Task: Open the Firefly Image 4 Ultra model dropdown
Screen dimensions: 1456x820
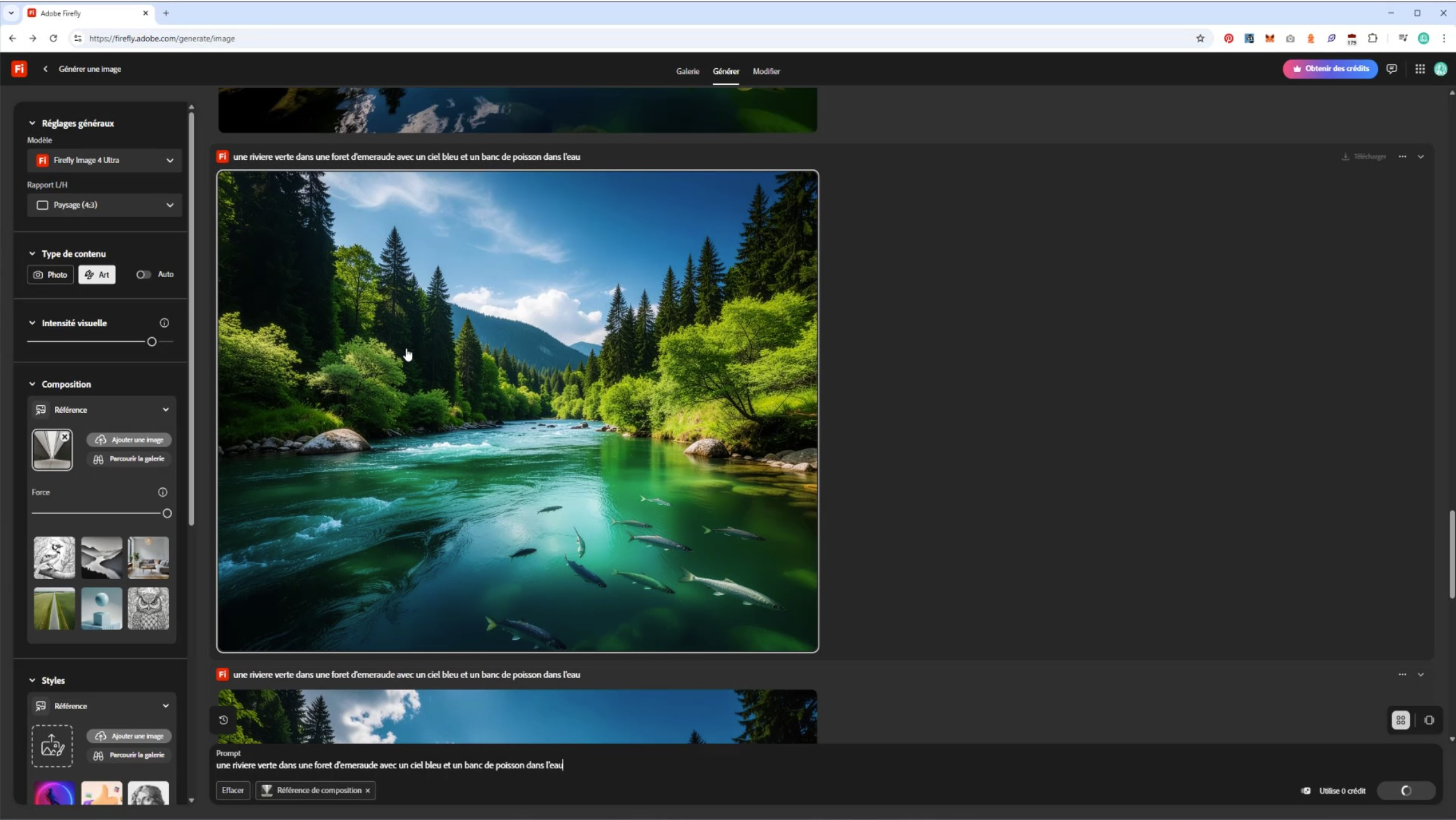Action: [105, 160]
